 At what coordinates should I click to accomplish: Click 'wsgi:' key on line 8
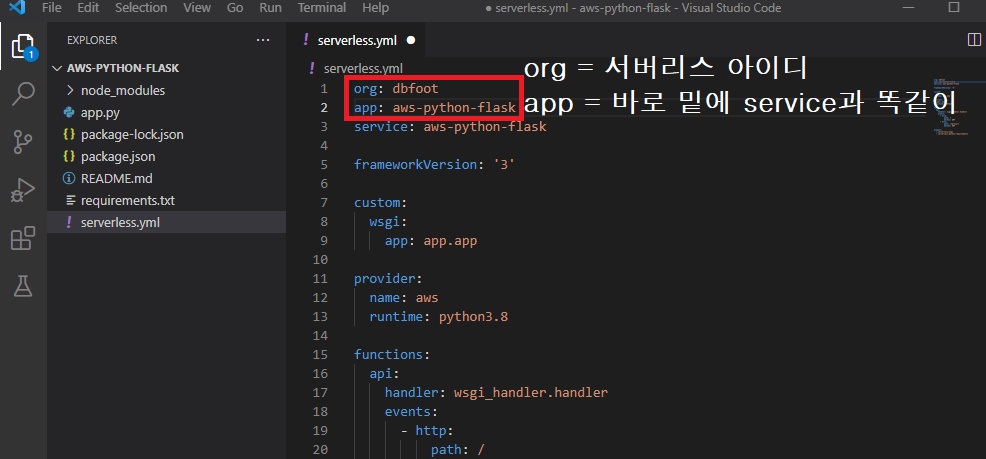[388, 221]
